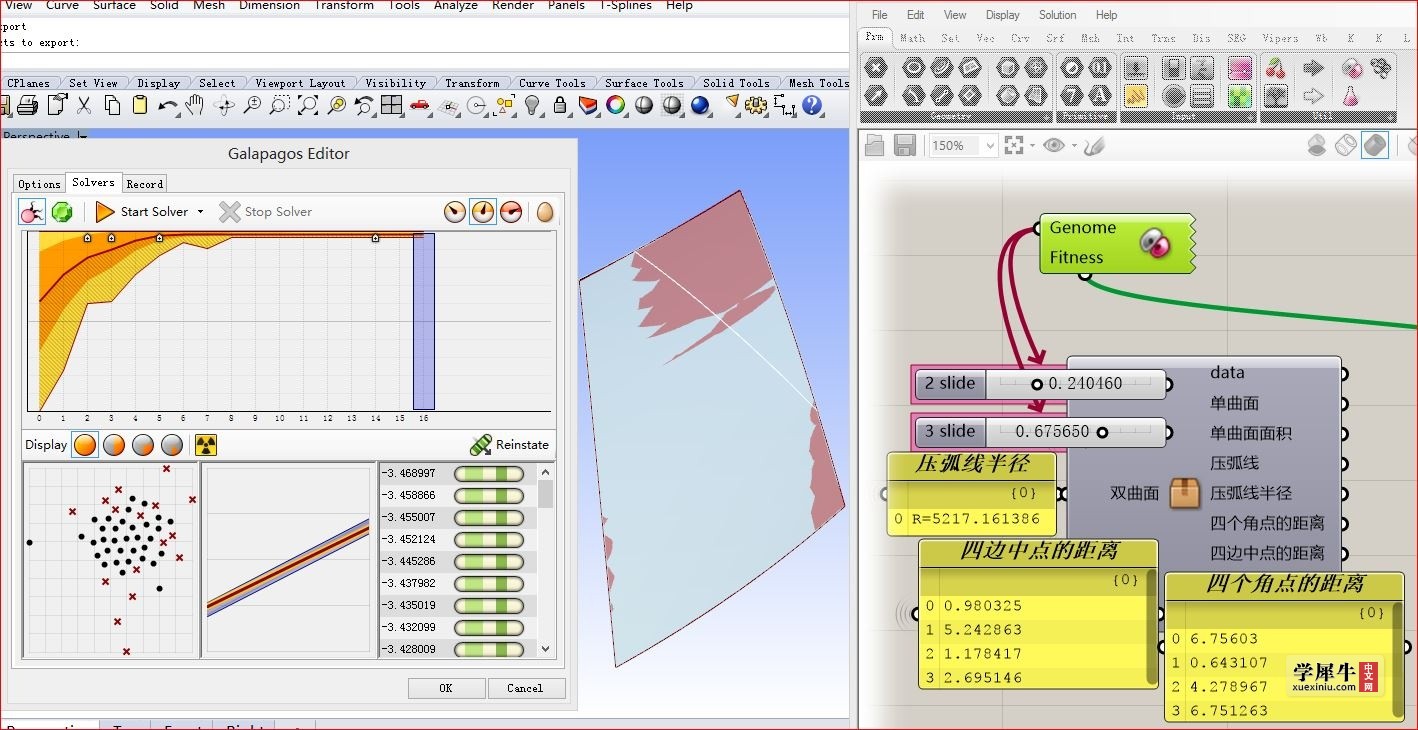This screenshot has width=1418, height=730.
Task: Click the Paste clipboard icon
Action: pyautogui.click(x=140, y=105)
